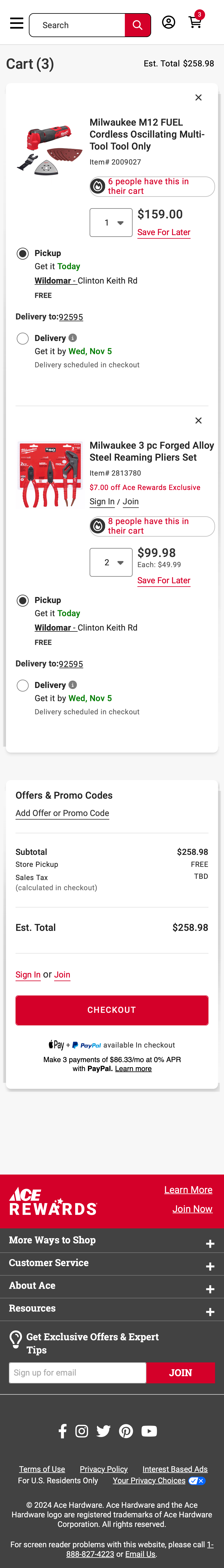Viewport: 224px width, 1568px height.
Task: Open the hamburger navigation menu
Action: (16, 23)
